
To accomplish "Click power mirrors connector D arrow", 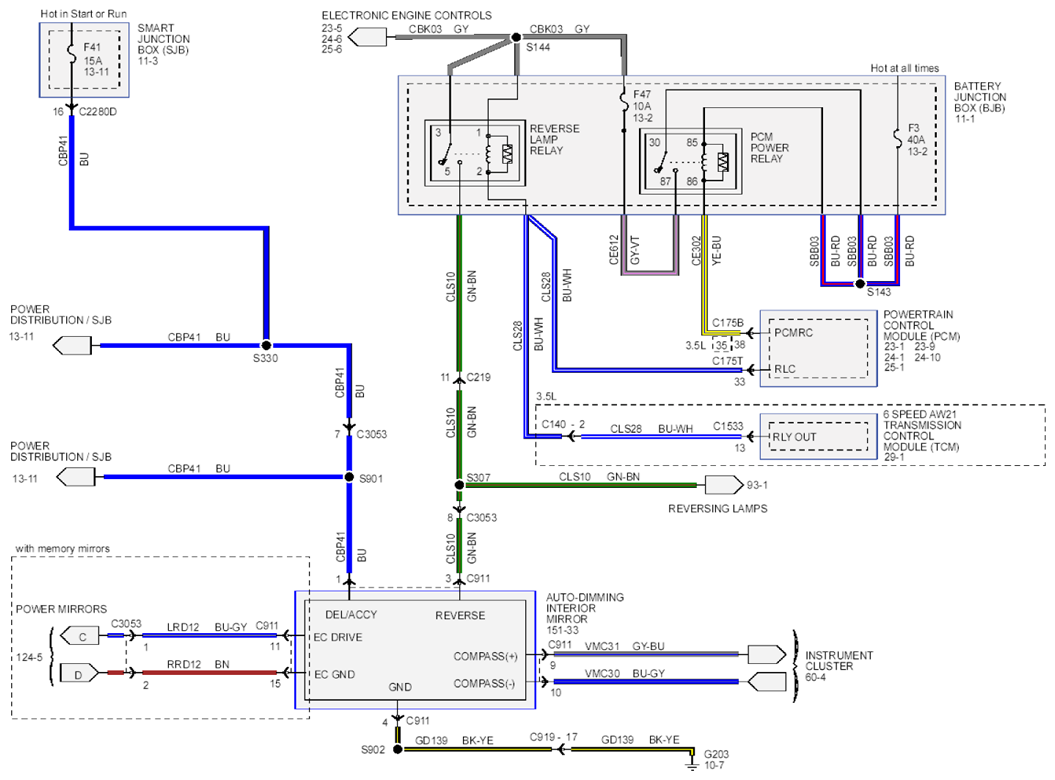I will tap(79, 673).
